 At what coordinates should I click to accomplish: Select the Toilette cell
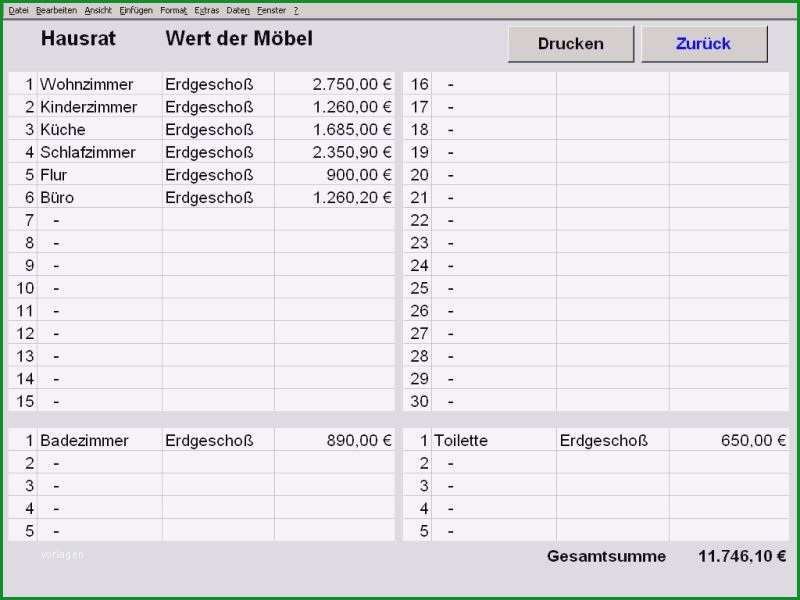[494, 440]
